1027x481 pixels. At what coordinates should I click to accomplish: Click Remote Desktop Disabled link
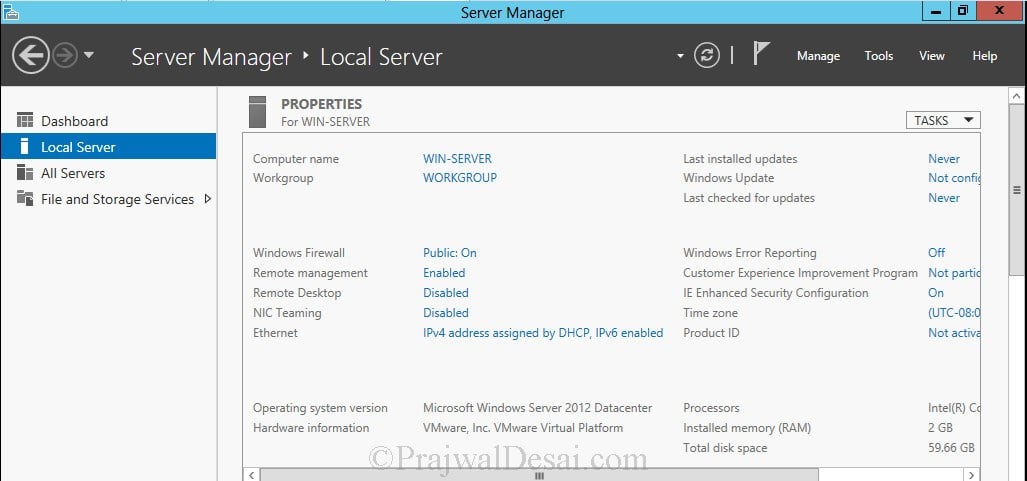(x=445, y=292)
